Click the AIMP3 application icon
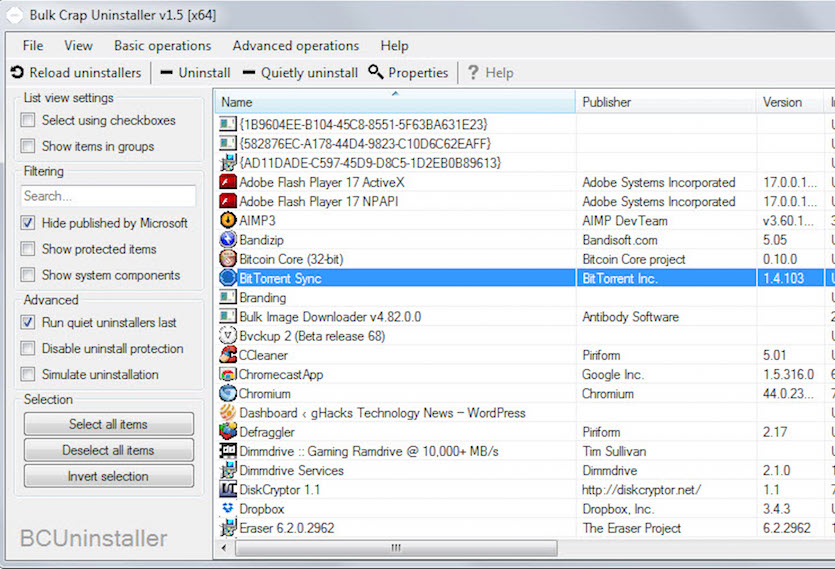The image size is (835, 569). click(228, 221)
